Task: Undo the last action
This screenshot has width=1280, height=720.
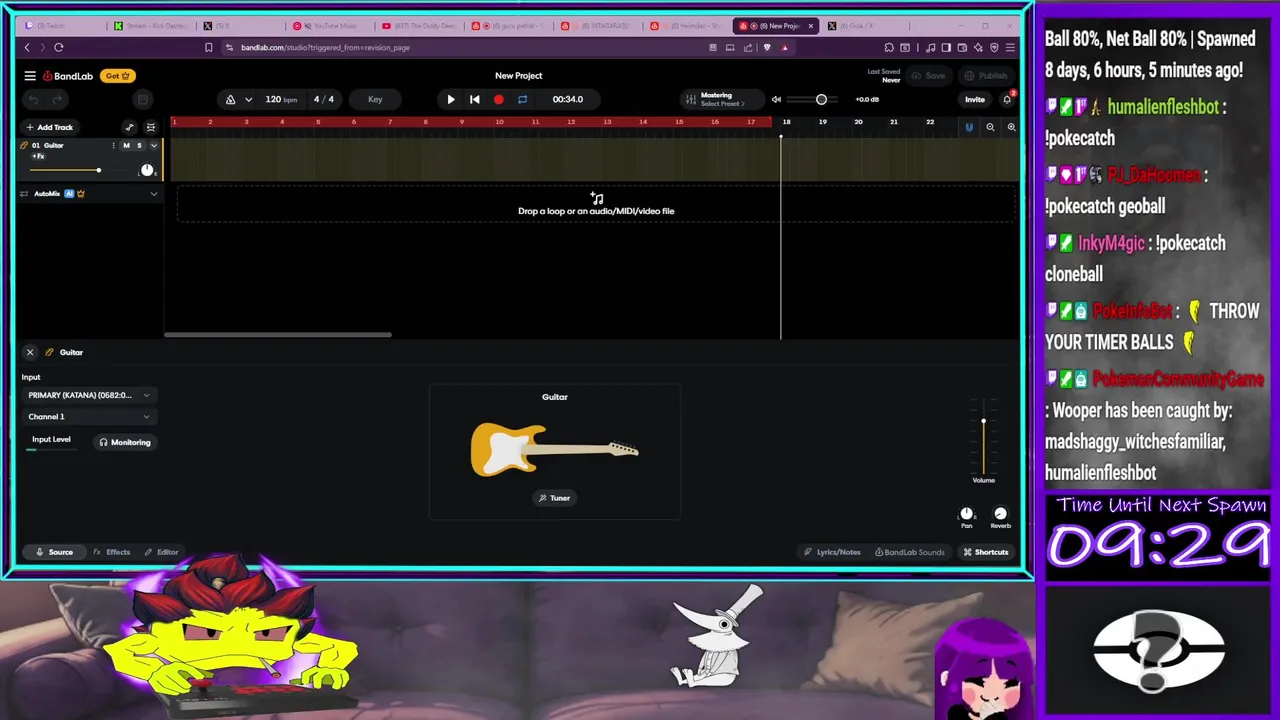Action: [33, 99]
